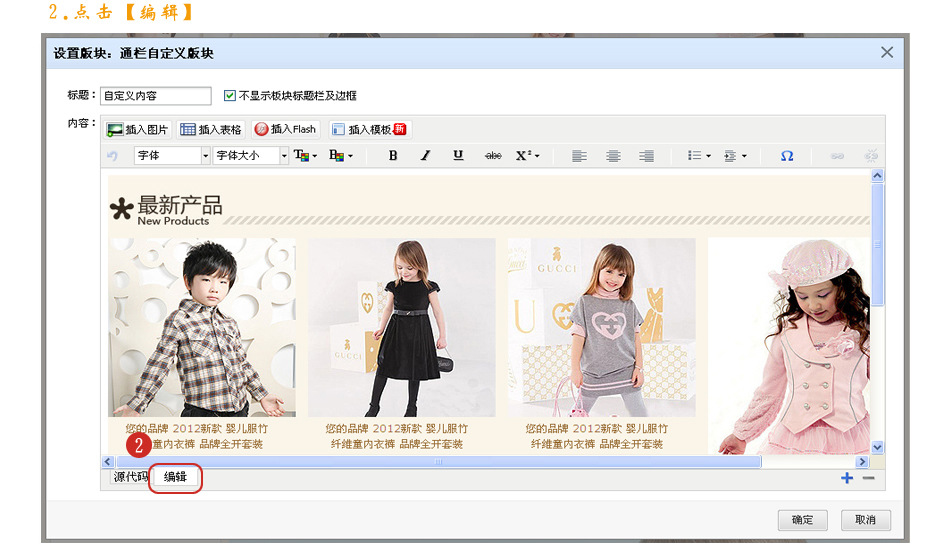Image resolution: width=950 pixels, height=558 pixels.
Task: Close the 设置版块 dialog
Action: point(887,53)
